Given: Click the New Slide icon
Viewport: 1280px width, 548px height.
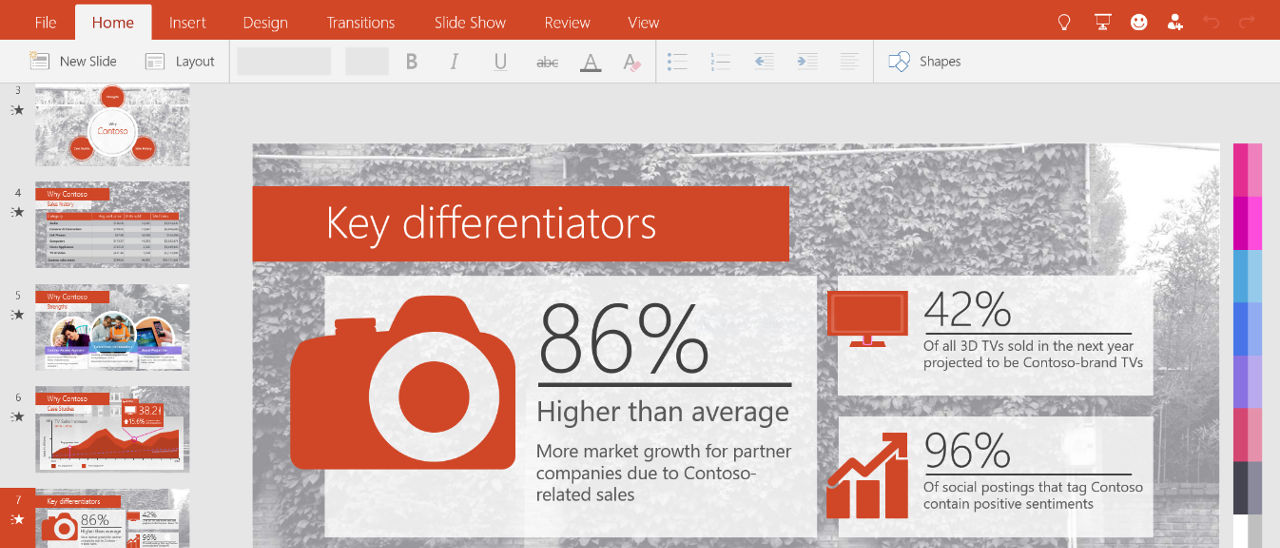Looking at the screenshot, I should coord(39,61).
